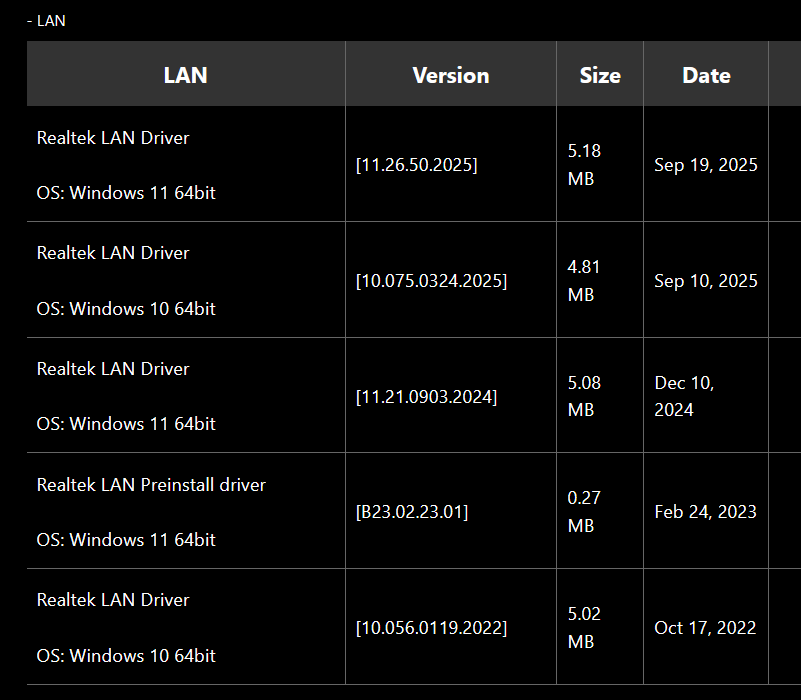Click OS: Windows 11 64bit in the Preinstall driver row
Screen dimensions: 801x700
click(126, 540)
